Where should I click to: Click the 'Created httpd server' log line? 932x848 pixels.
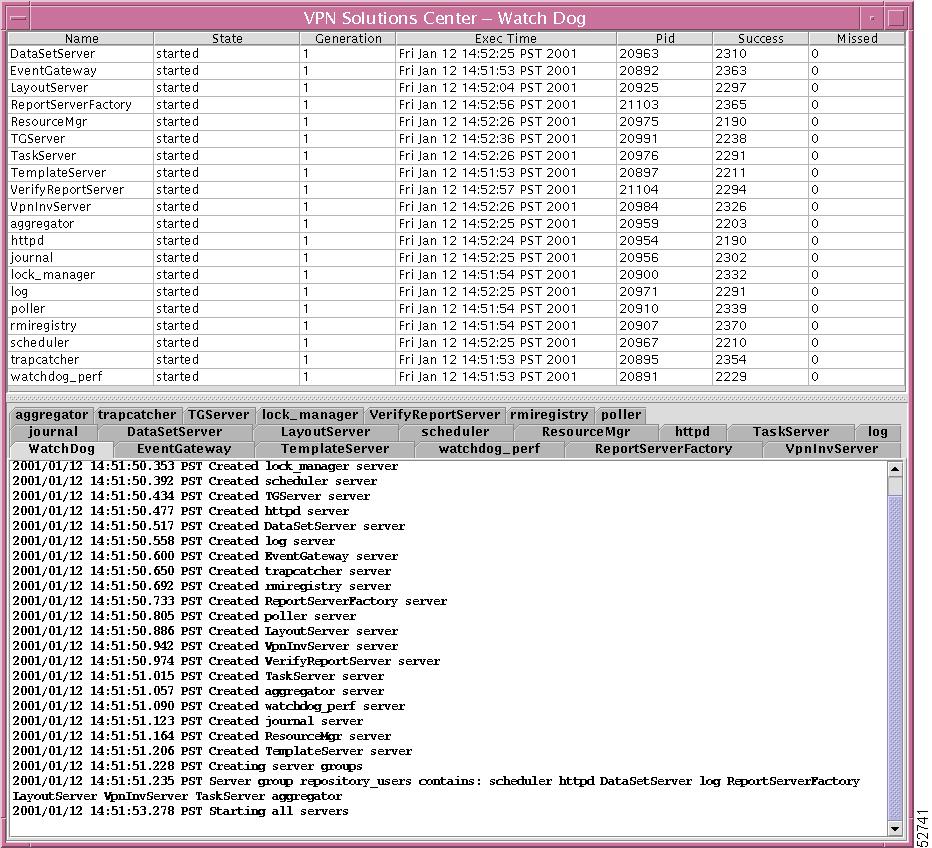181,511
